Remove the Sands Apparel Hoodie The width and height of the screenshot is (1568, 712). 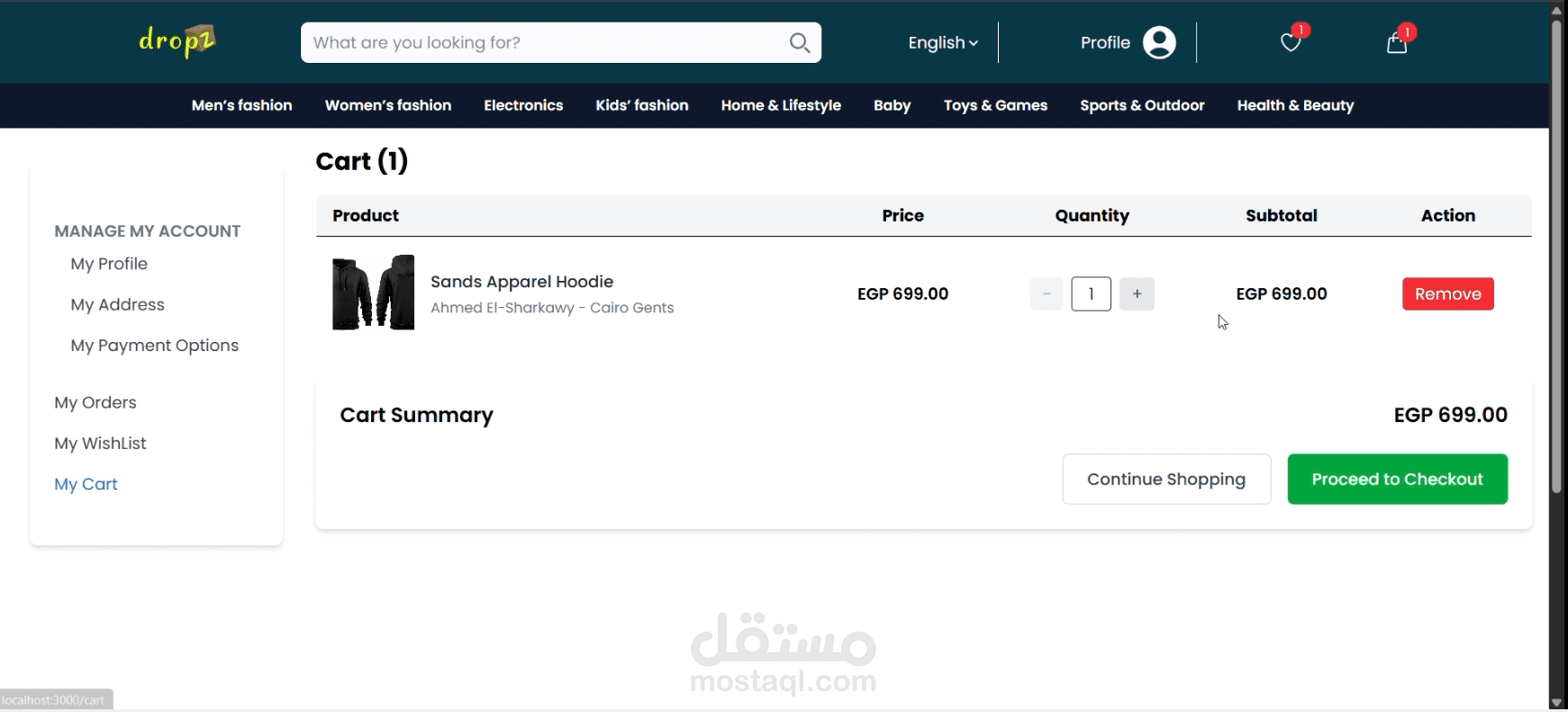click(1447, 293)
